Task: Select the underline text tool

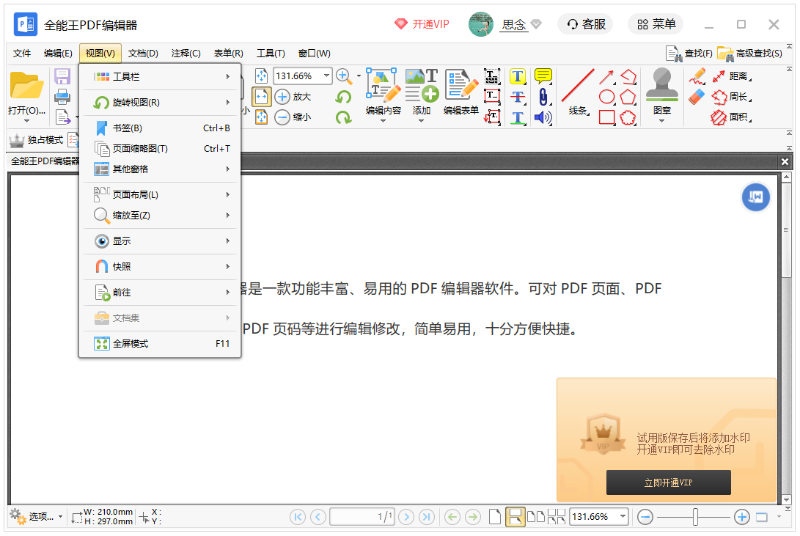Action: (x=518, y=118)
